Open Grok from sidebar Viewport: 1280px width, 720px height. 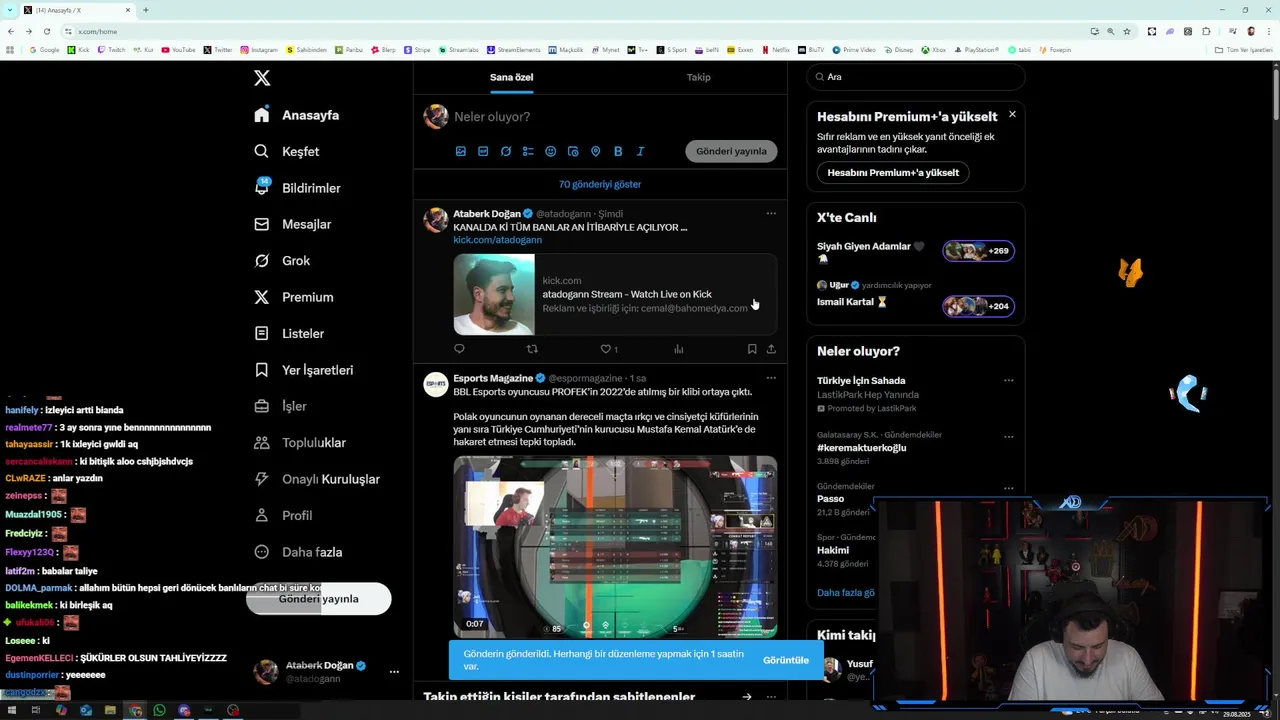coord(283,261)
